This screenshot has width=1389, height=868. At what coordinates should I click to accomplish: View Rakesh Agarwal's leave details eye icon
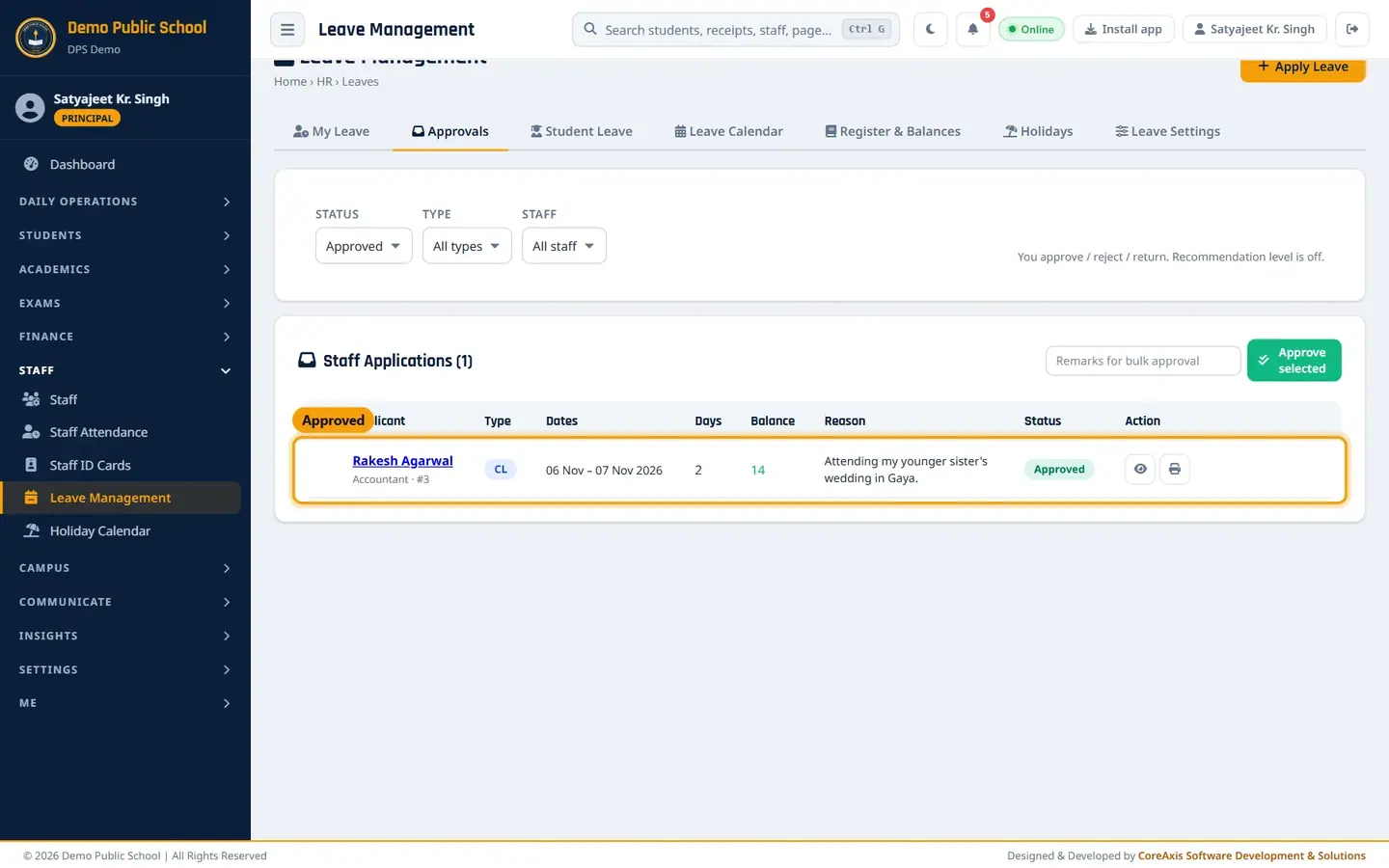tap(1140, 469)
